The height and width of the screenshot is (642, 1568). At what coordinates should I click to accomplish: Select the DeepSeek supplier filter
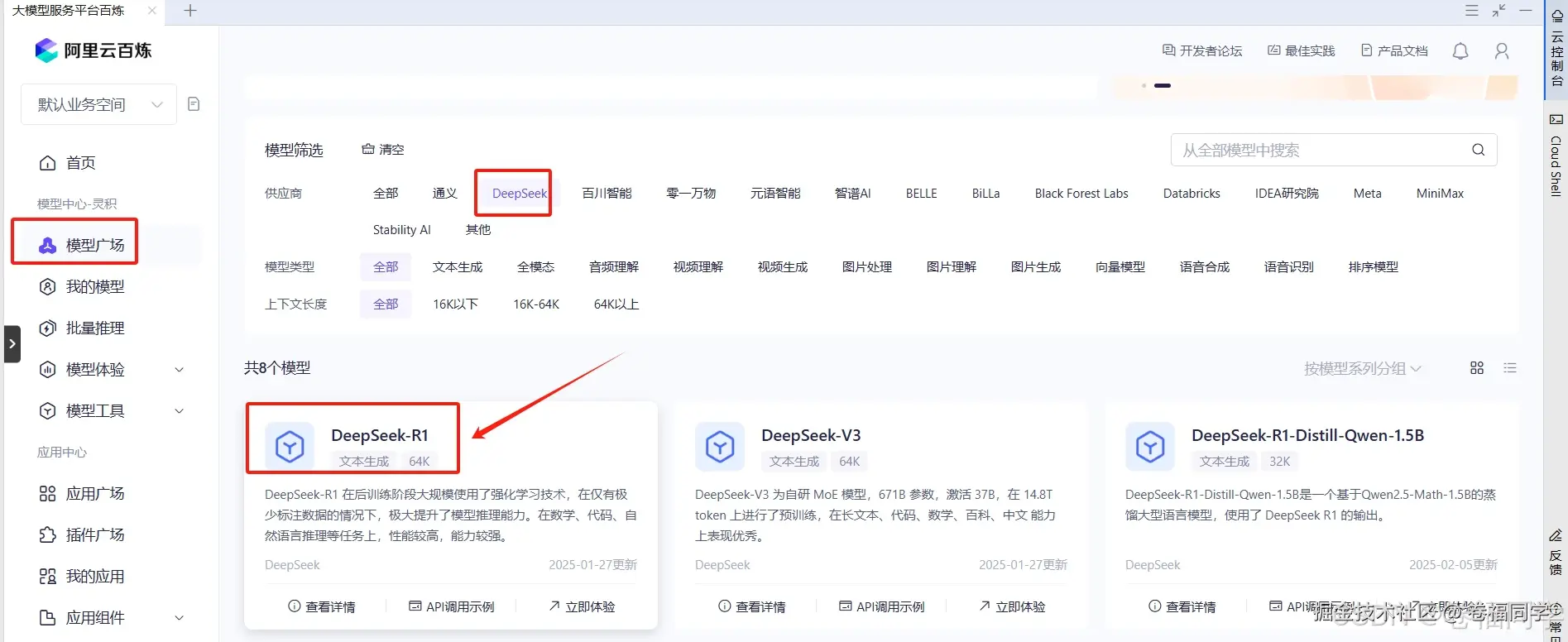(x=520, y=194)
